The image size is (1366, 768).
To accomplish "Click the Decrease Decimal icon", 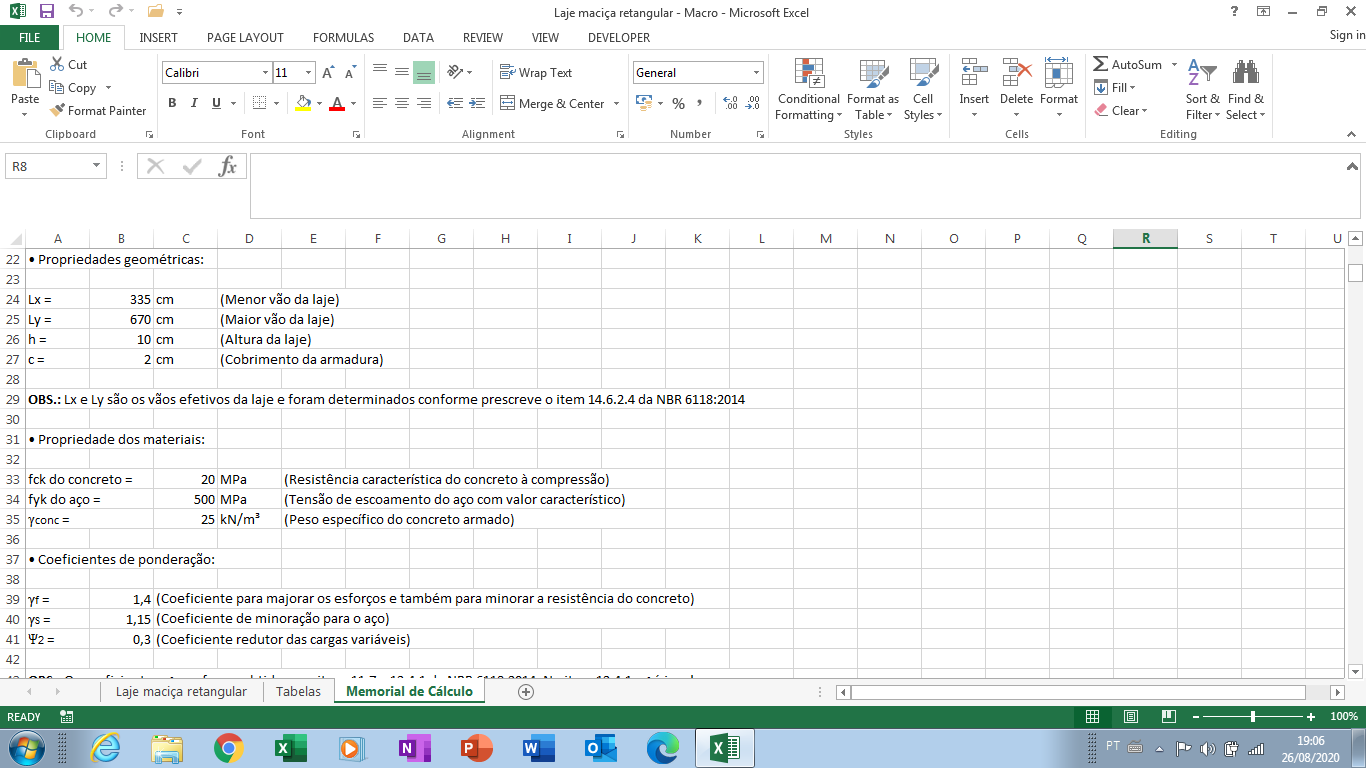I will coord(751,103).
